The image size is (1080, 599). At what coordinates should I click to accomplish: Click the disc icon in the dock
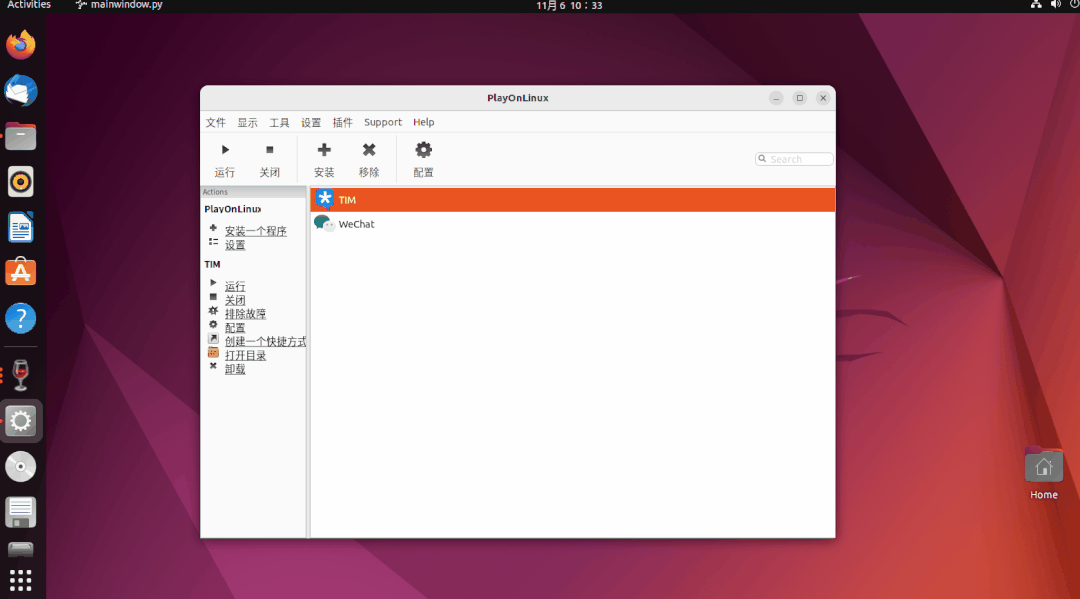tap(21, 467)
